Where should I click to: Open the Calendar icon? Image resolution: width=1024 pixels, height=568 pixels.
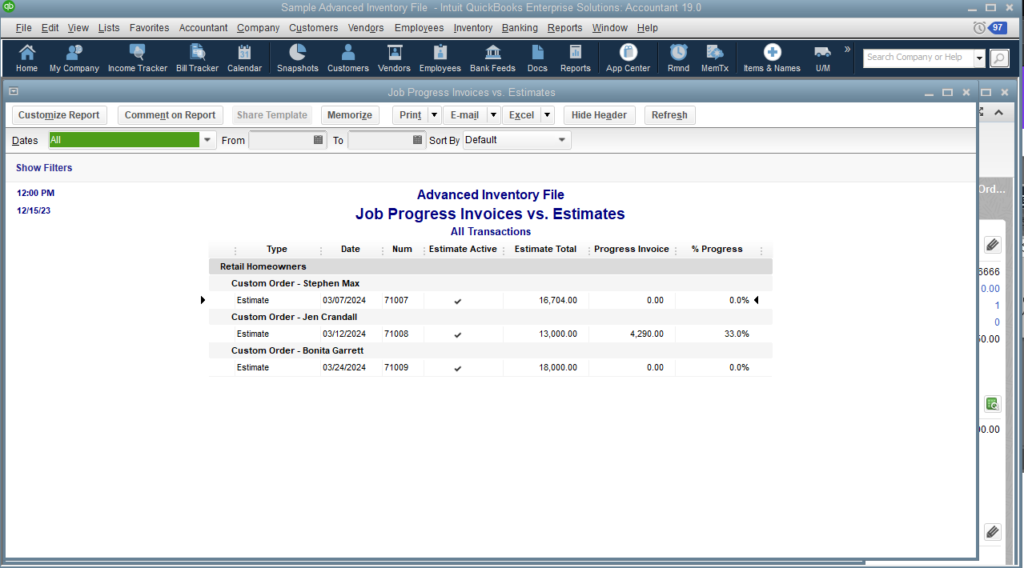tap(244, 57)
